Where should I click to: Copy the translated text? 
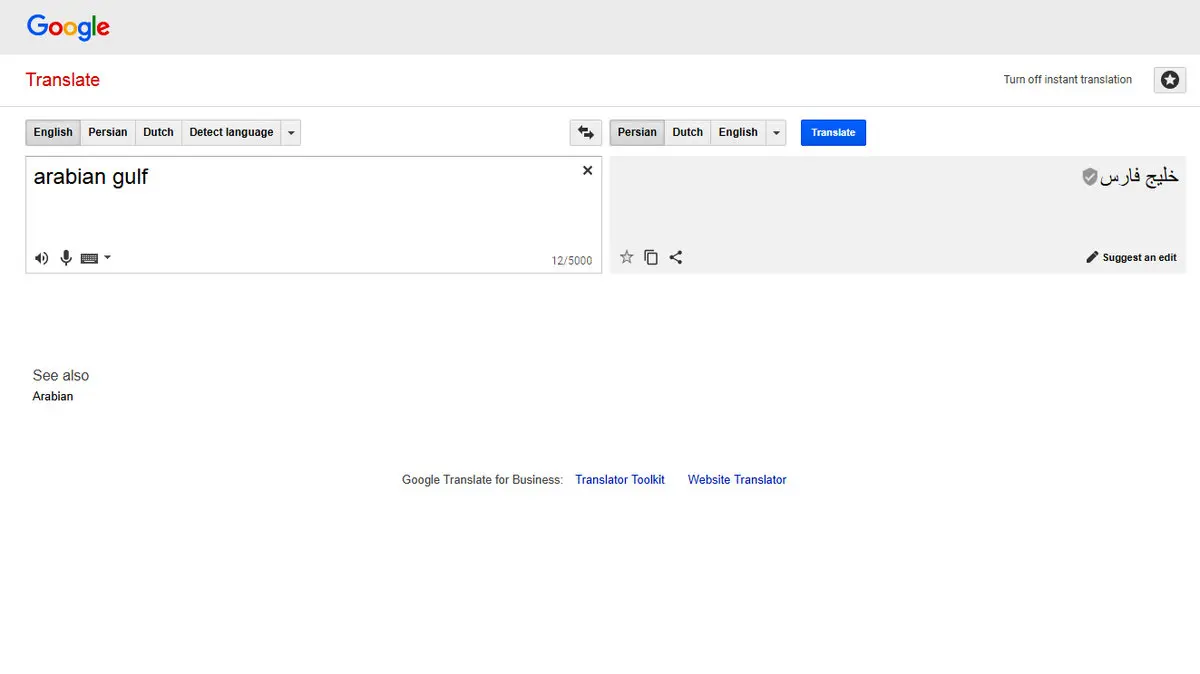(x=651, y=257)
